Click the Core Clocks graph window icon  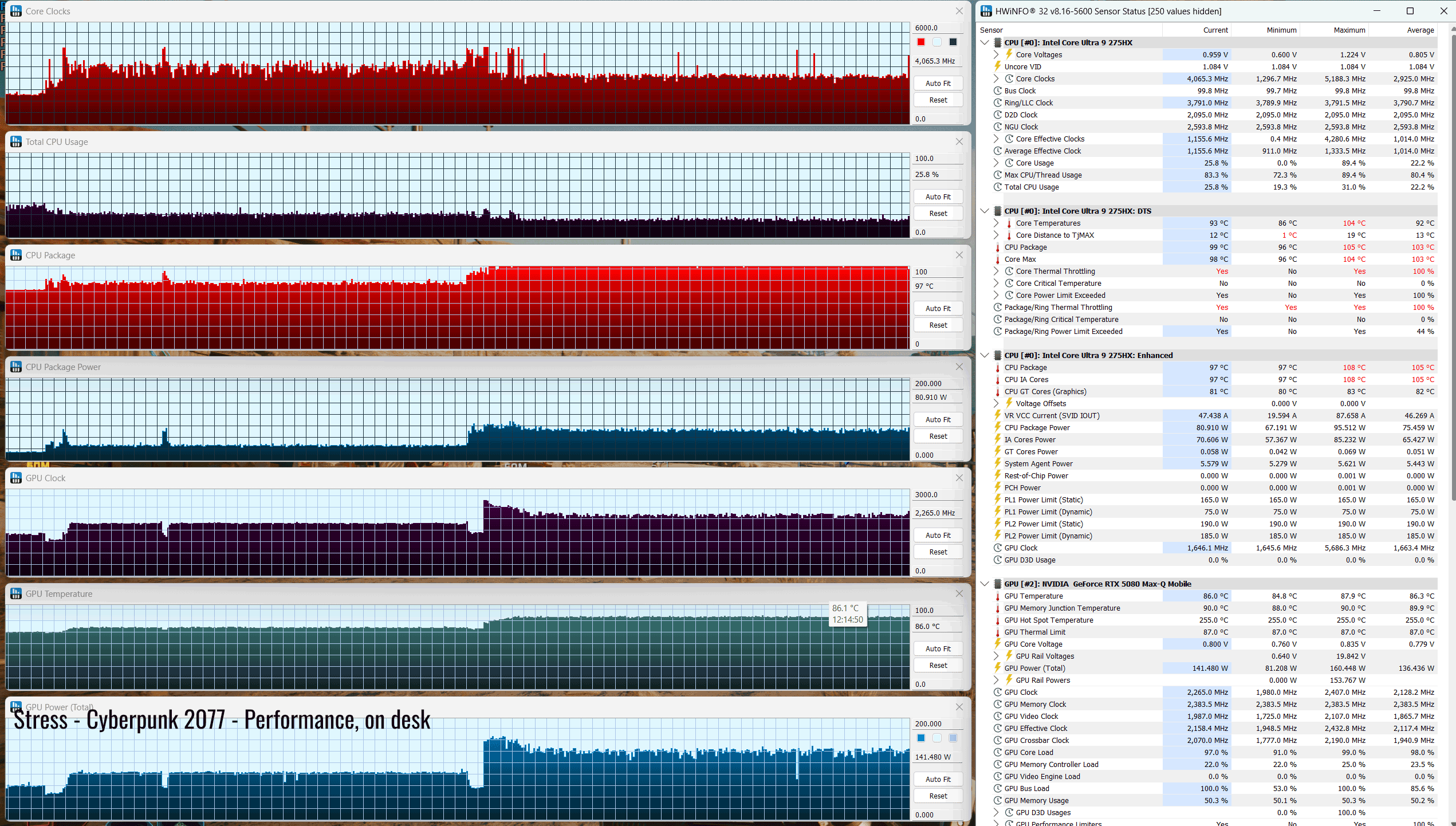tap(15, 11)
